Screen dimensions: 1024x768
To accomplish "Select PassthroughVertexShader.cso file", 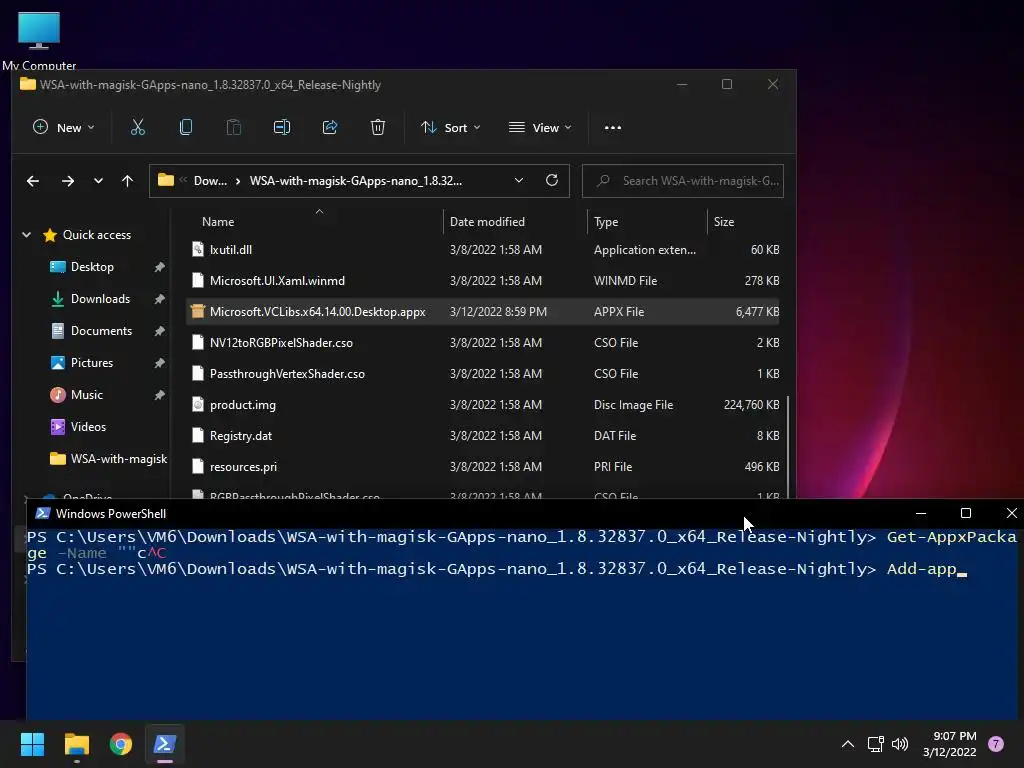I will coord(483,374).
